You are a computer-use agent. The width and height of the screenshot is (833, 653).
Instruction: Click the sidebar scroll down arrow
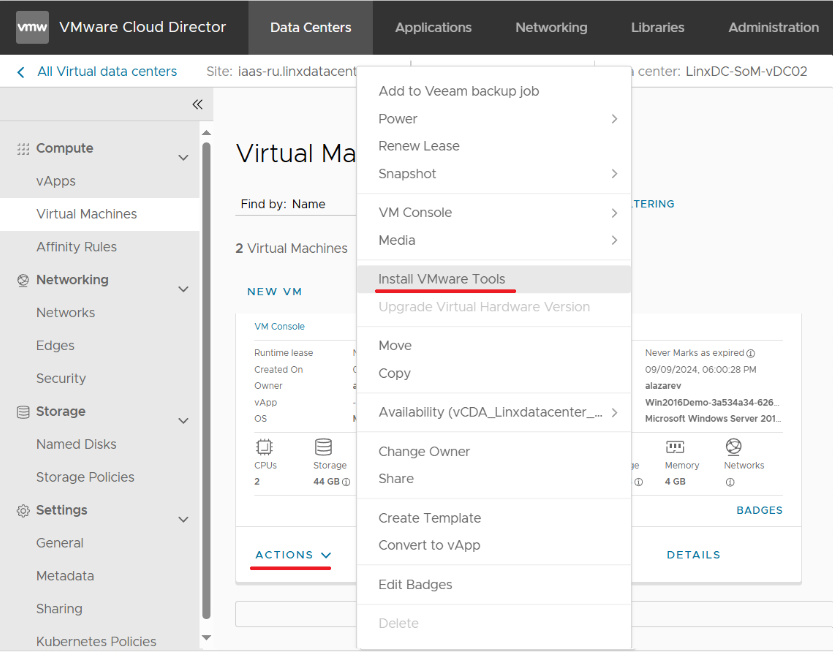tap(207, 638)
